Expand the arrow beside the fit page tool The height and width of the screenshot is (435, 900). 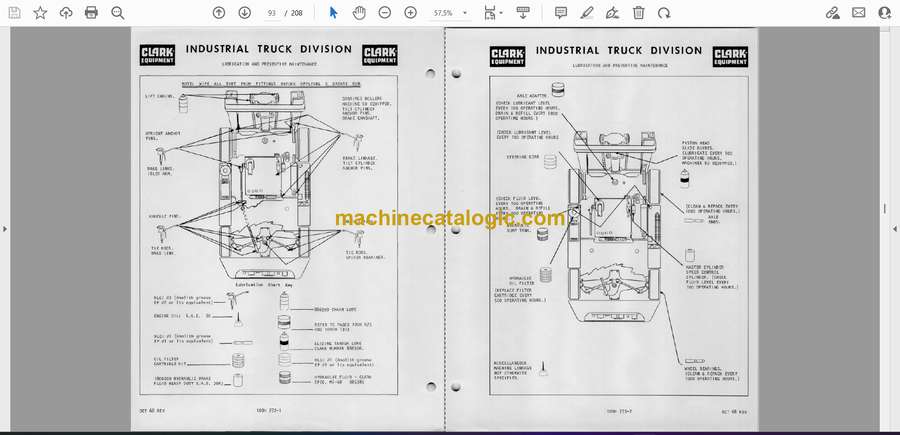[x=501, y=13]
